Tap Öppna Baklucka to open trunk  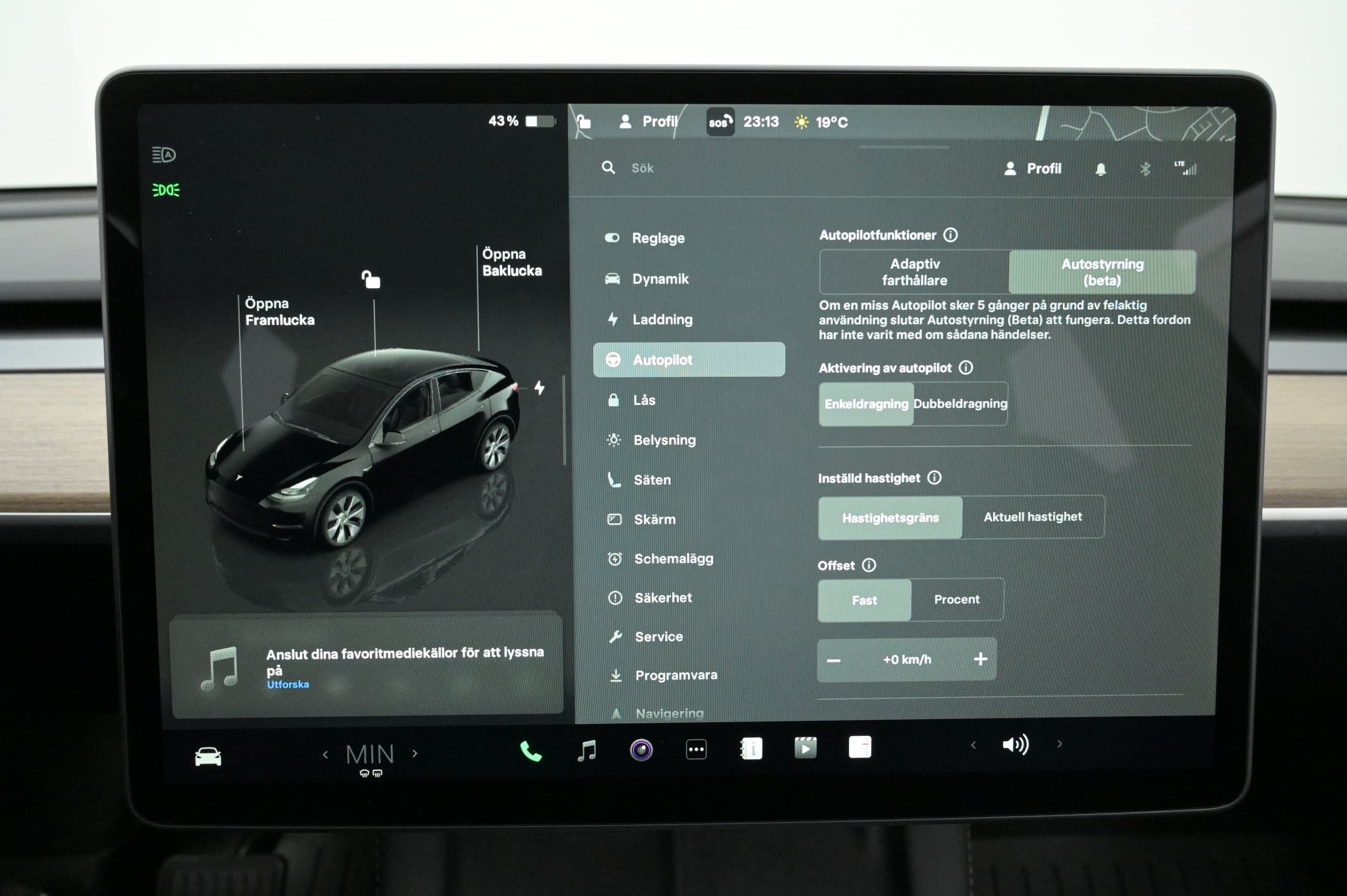tap(511, 262)
